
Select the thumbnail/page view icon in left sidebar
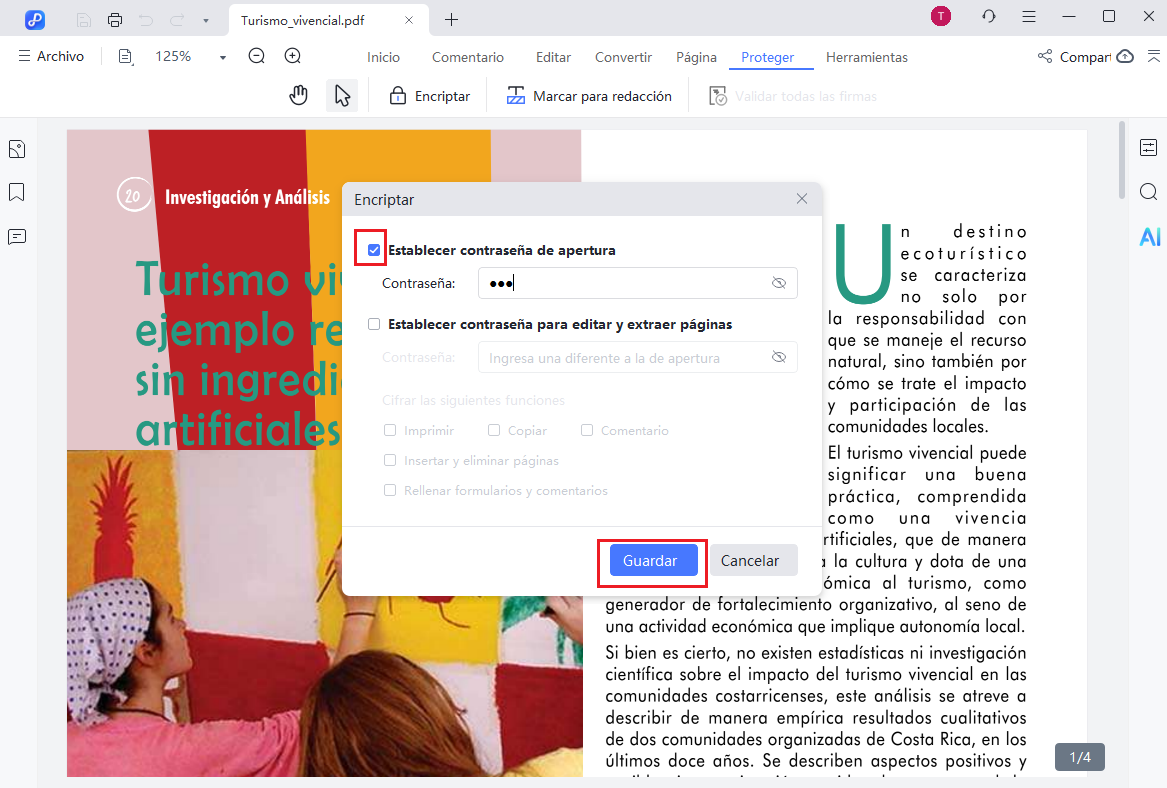(16, 148)
